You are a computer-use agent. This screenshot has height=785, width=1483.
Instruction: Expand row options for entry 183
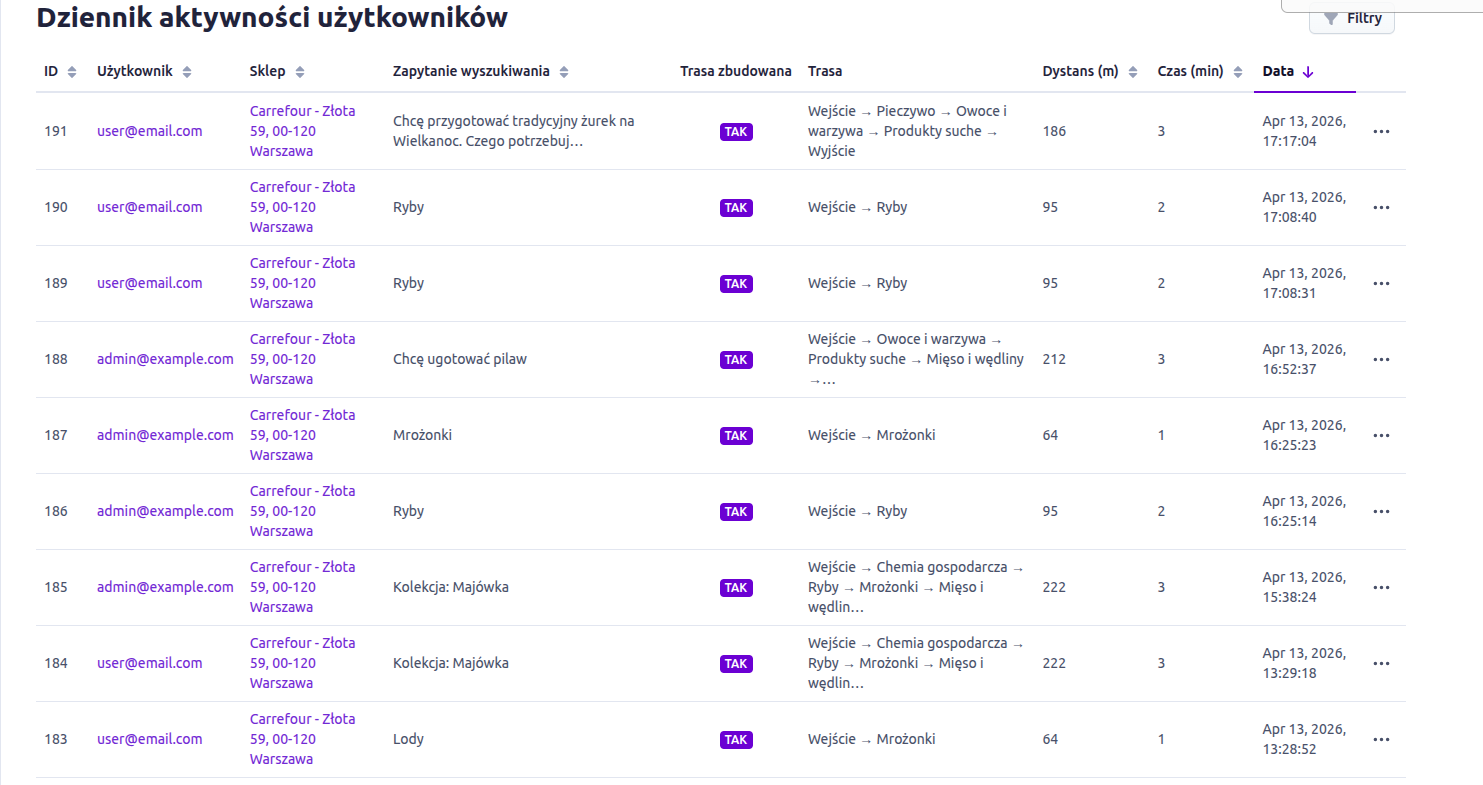1381,739
